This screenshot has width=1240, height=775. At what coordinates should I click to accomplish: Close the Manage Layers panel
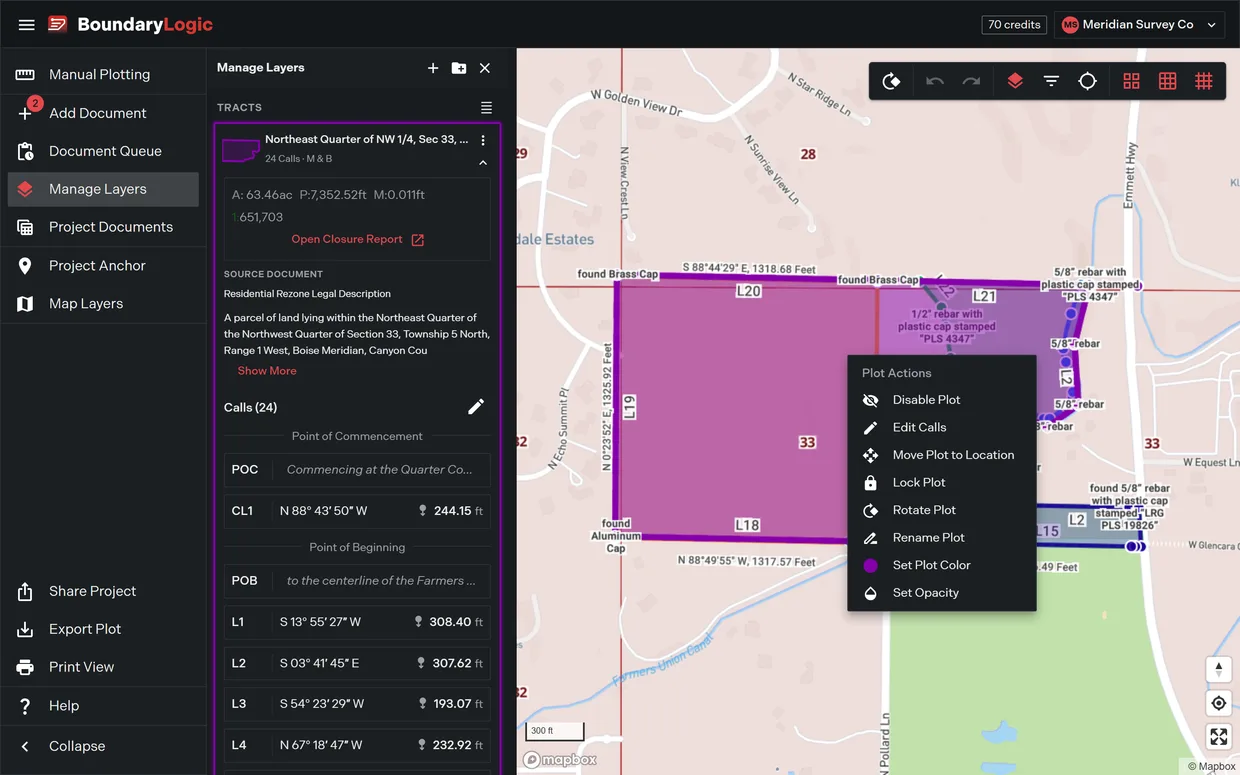(485, 68)
